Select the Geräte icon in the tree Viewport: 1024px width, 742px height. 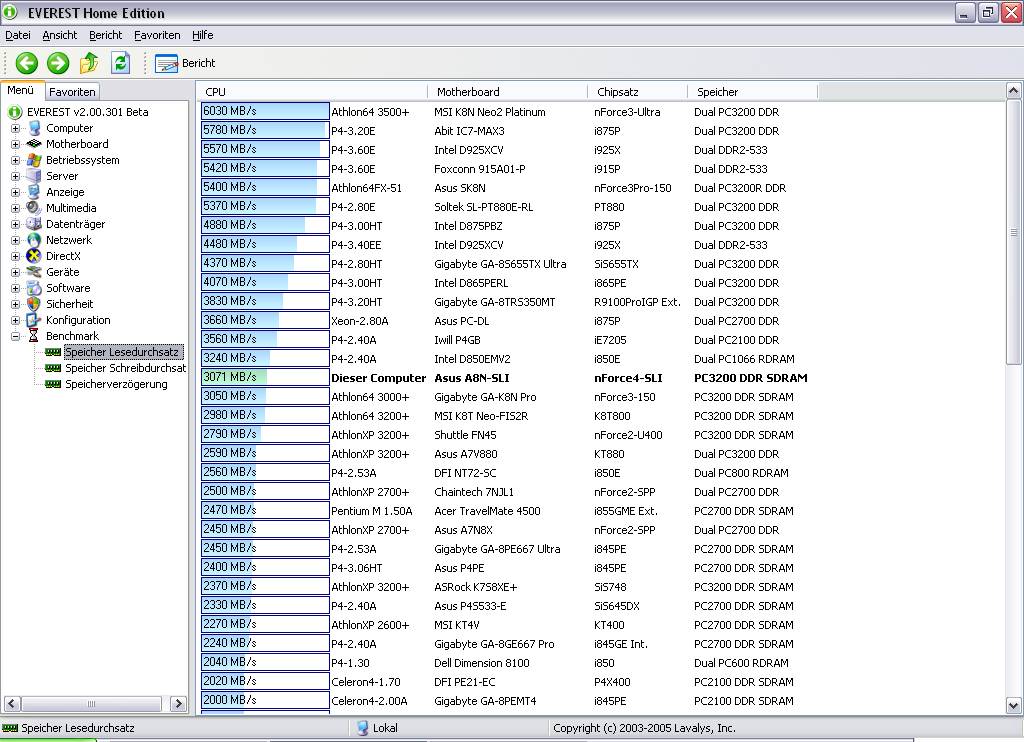pos(34,272)
